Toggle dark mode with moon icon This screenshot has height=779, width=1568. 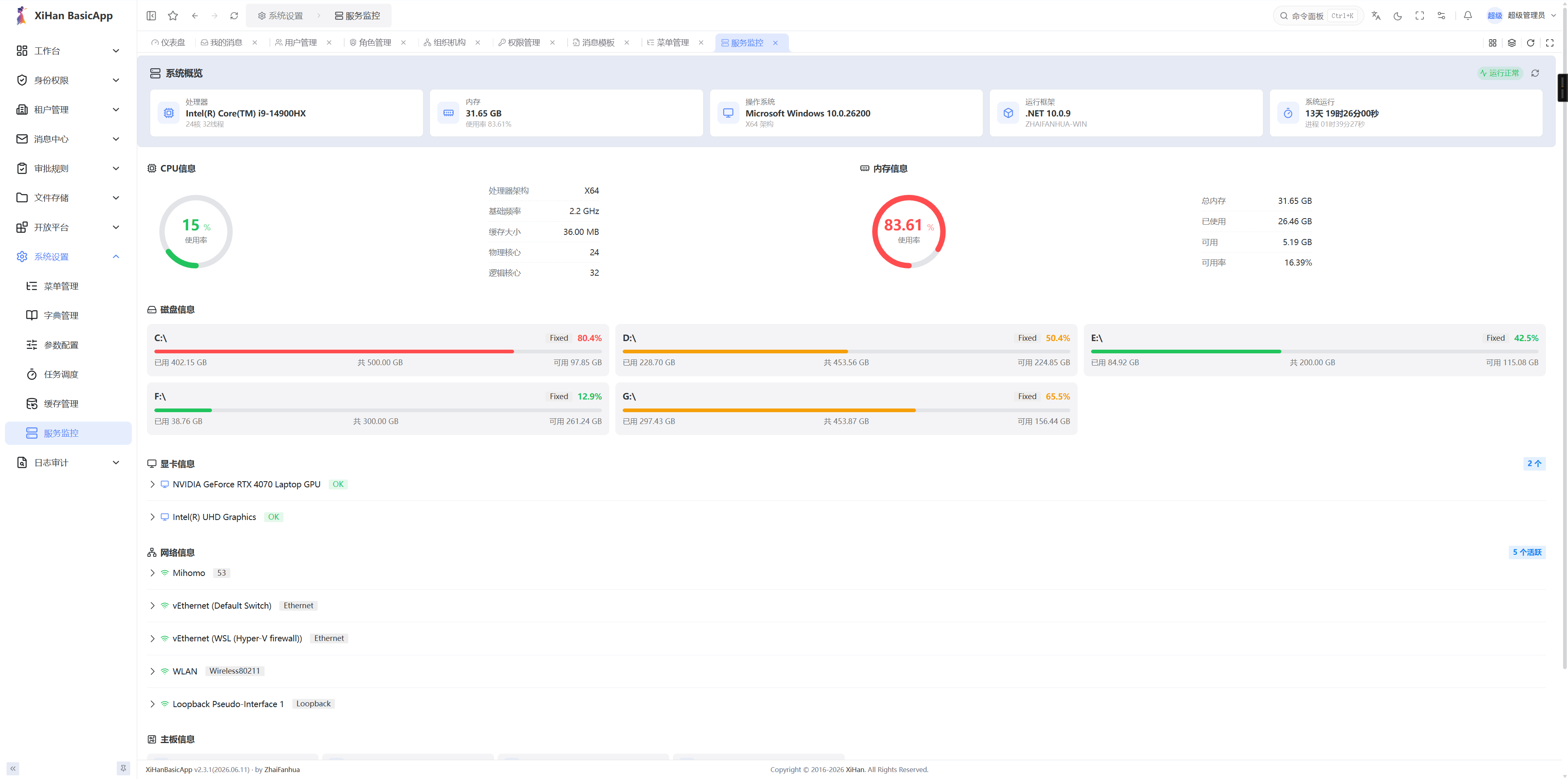click(1398, 16)
